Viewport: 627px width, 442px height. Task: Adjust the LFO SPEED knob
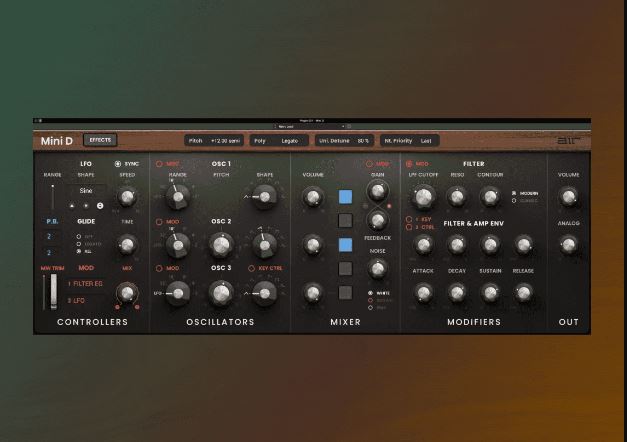(x=127, y=196)
